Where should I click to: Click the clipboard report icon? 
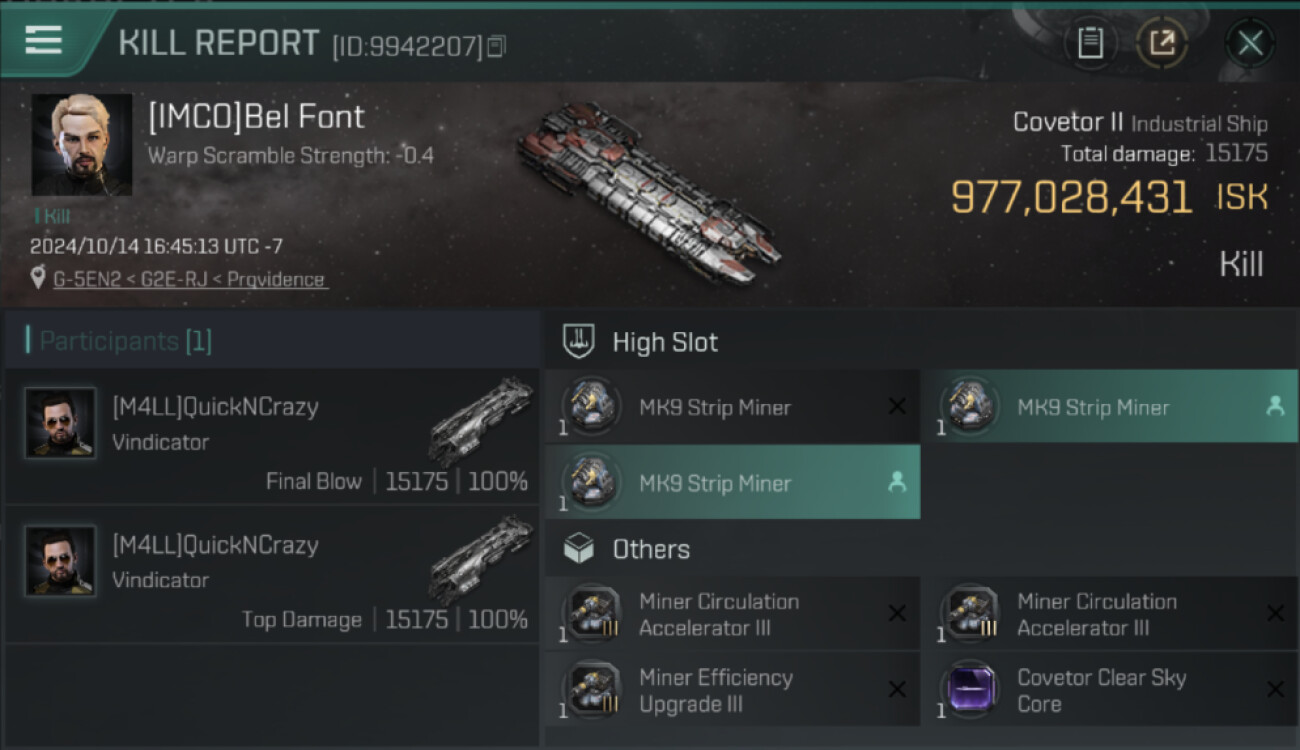(x=1090, y=43)
